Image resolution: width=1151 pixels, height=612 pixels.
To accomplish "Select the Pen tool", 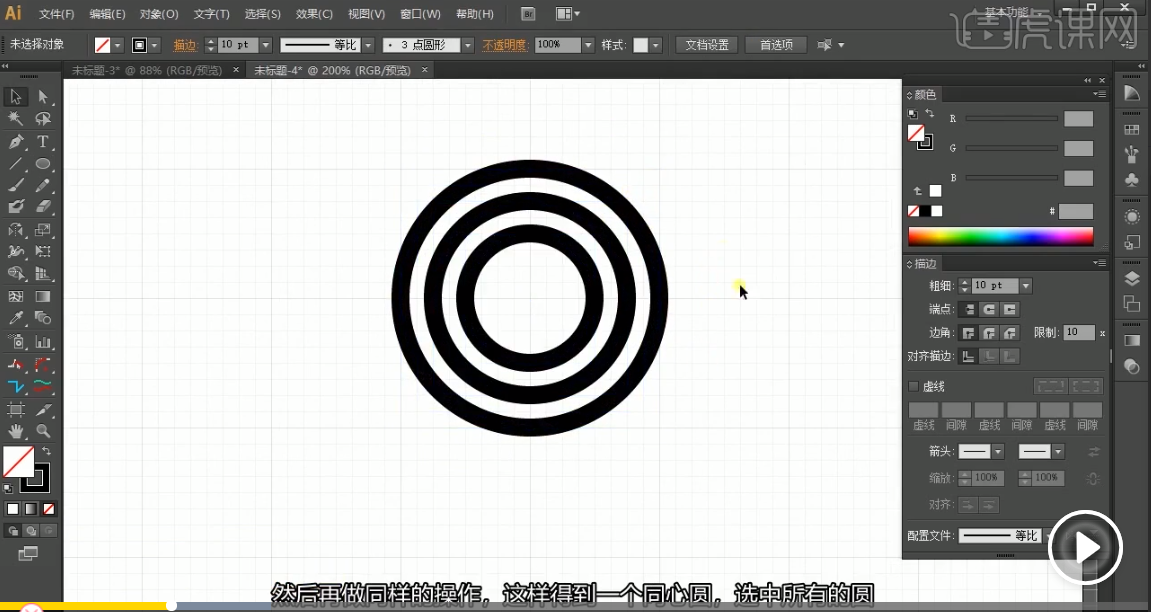I will 16,142.
